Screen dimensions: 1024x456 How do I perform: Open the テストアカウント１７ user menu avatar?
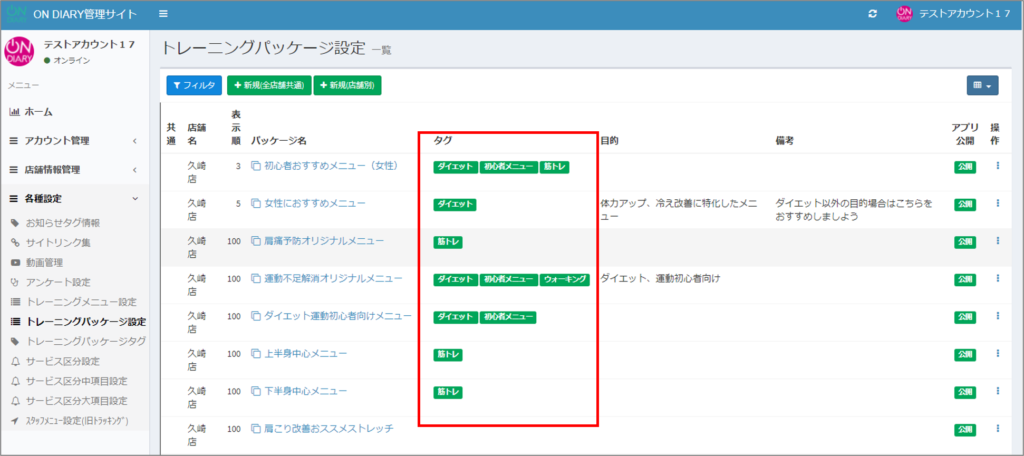pyautogui.click(x=904, y=14)
